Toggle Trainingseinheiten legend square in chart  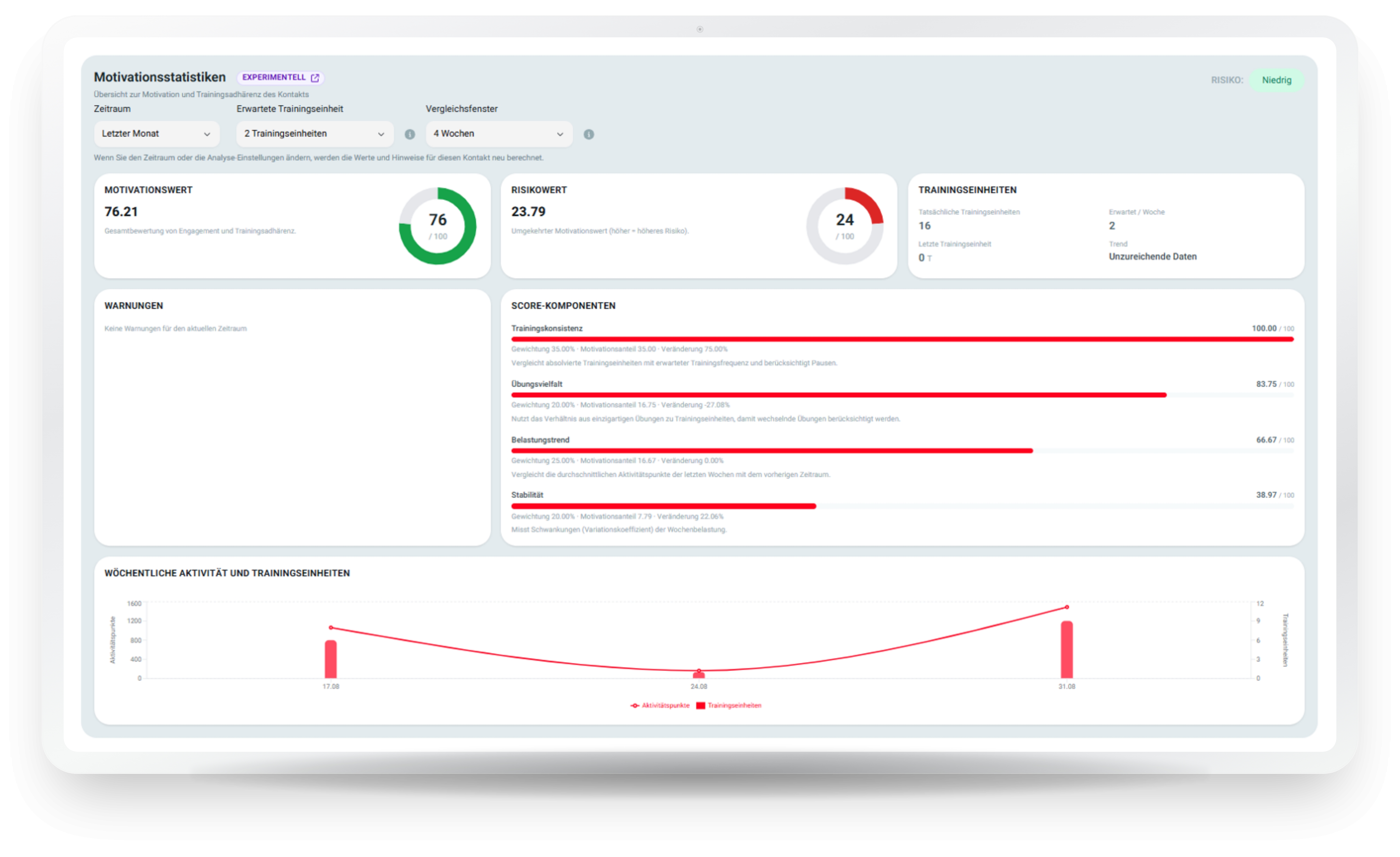coord(701,705)
